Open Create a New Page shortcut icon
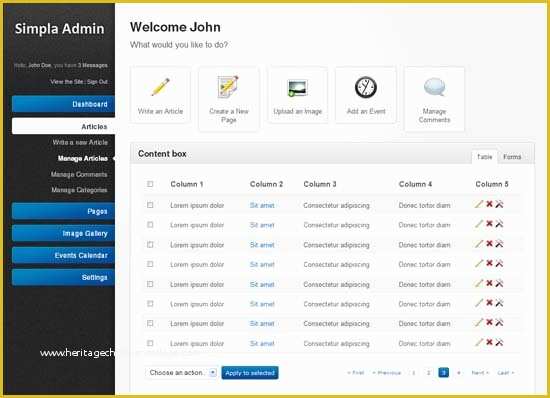This screenshot has width=550, height=398. coord(228,87)
